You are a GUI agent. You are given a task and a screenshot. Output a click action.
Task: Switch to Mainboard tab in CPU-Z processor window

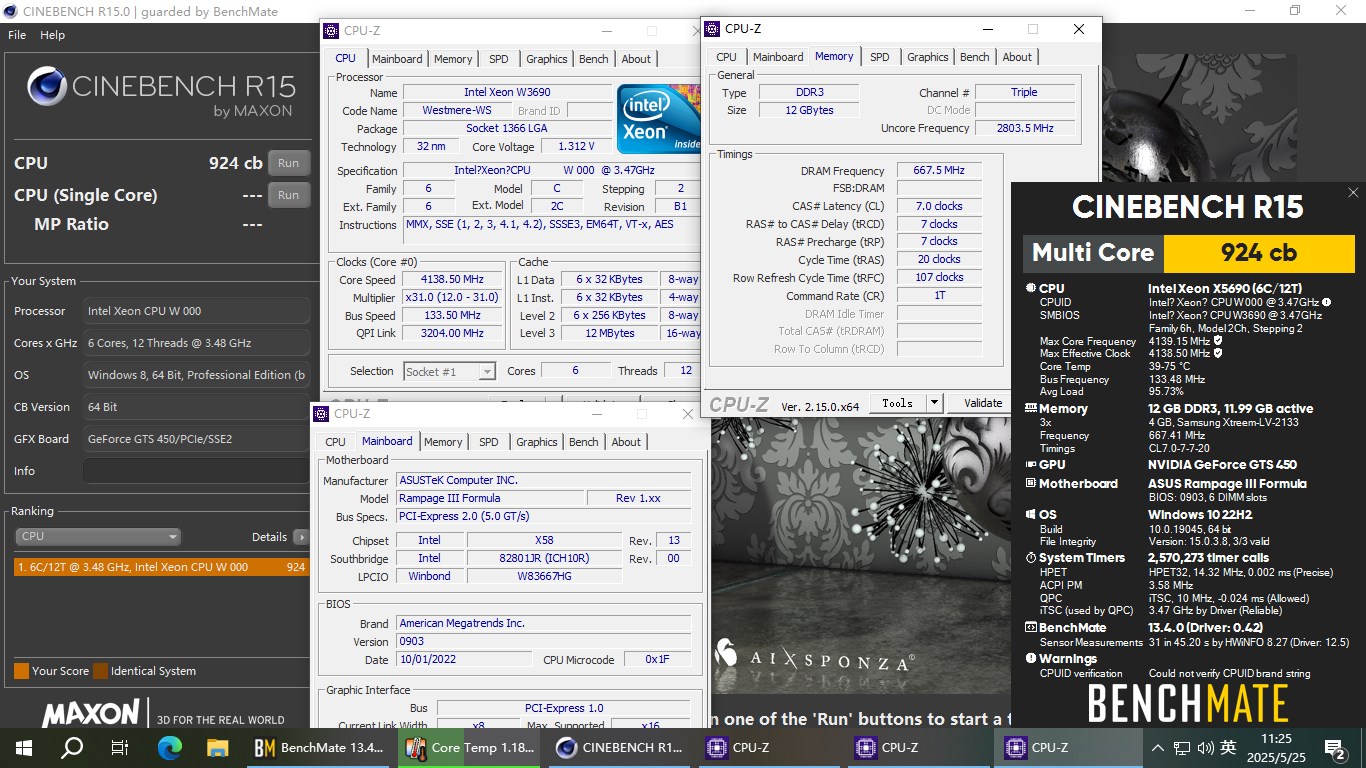397,59
